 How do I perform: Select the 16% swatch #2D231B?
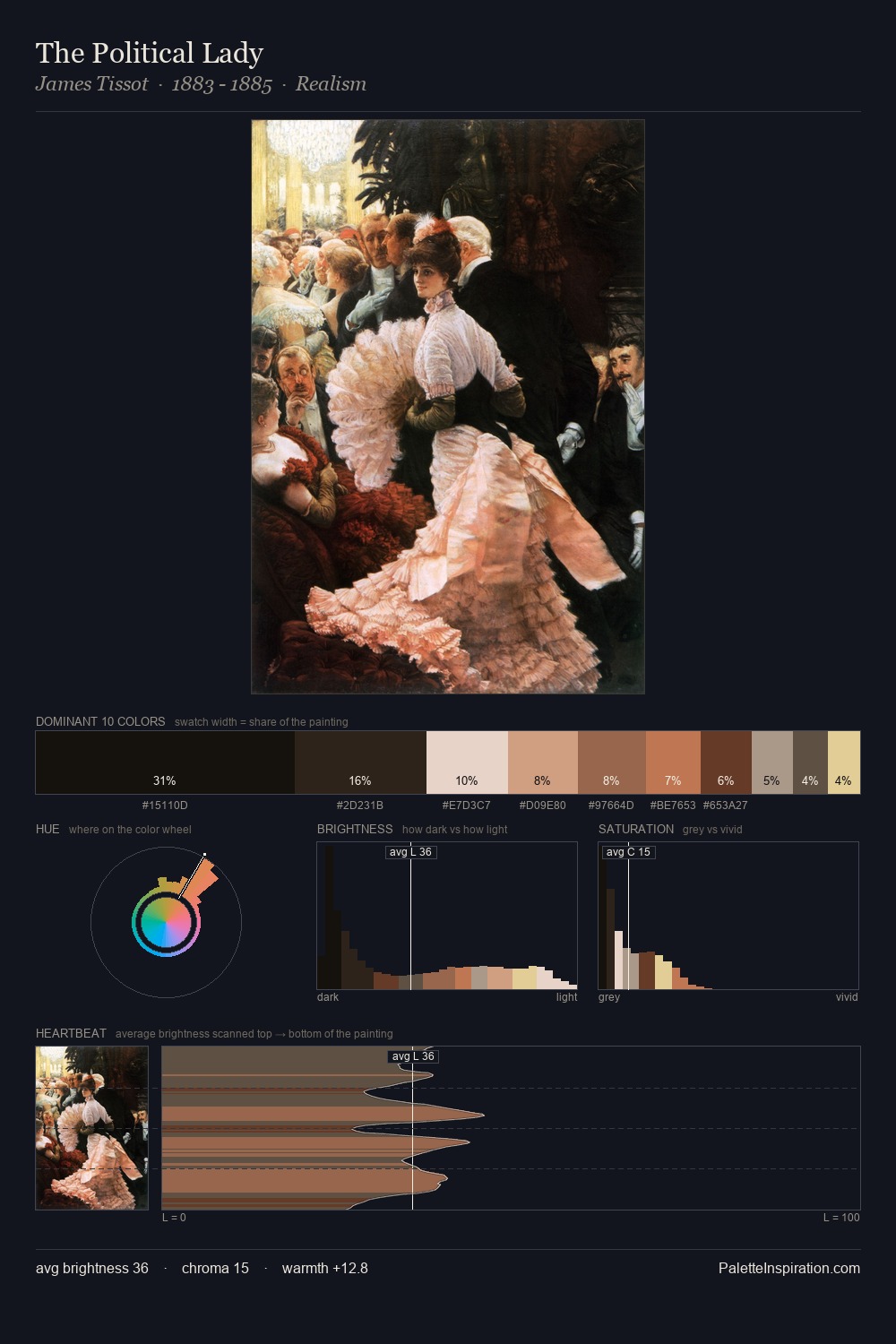[360, 762]
